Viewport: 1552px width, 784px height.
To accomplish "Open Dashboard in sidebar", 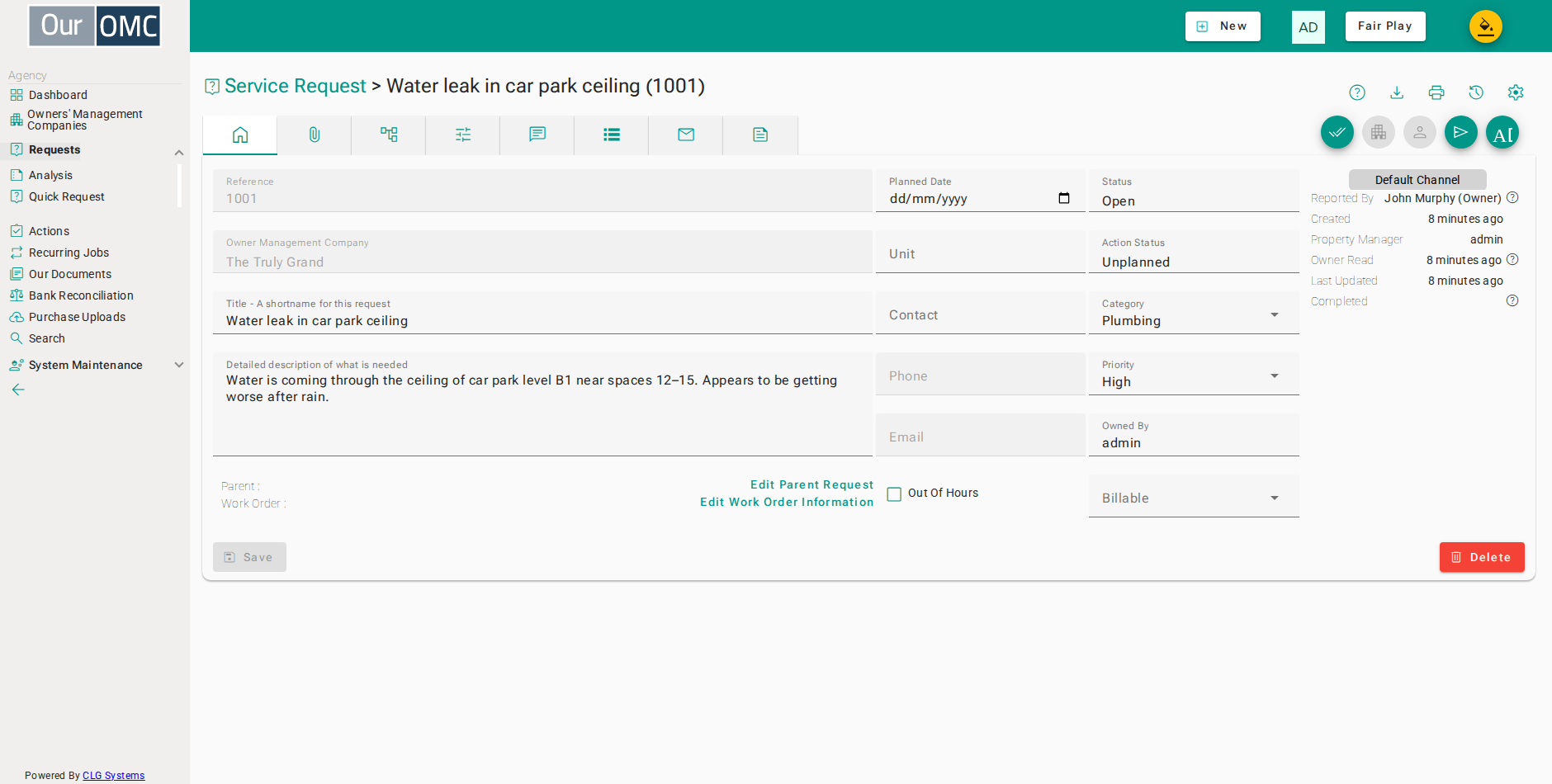I will click(x=58, y=95).
